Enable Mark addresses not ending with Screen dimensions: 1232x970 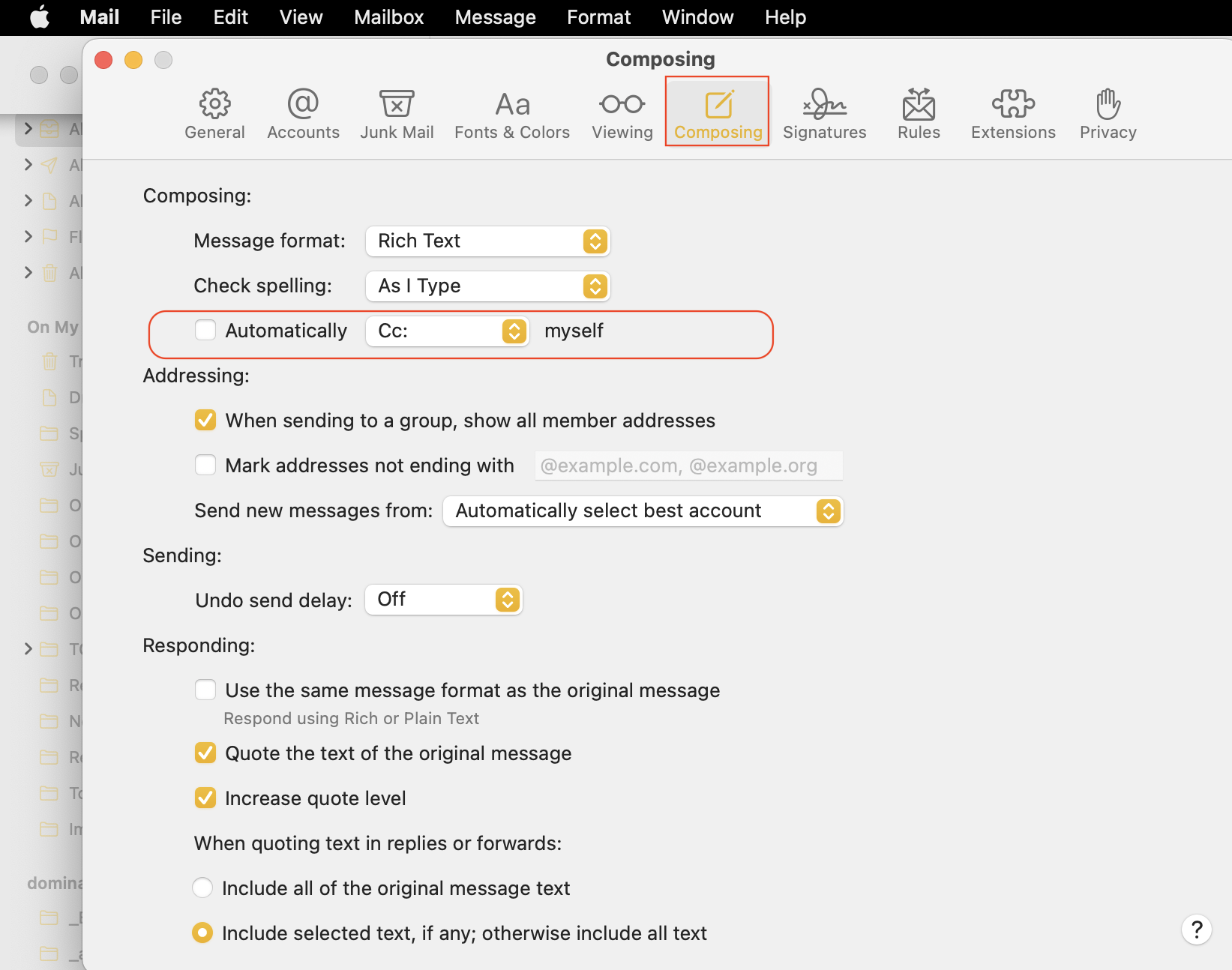pos(205,466)
